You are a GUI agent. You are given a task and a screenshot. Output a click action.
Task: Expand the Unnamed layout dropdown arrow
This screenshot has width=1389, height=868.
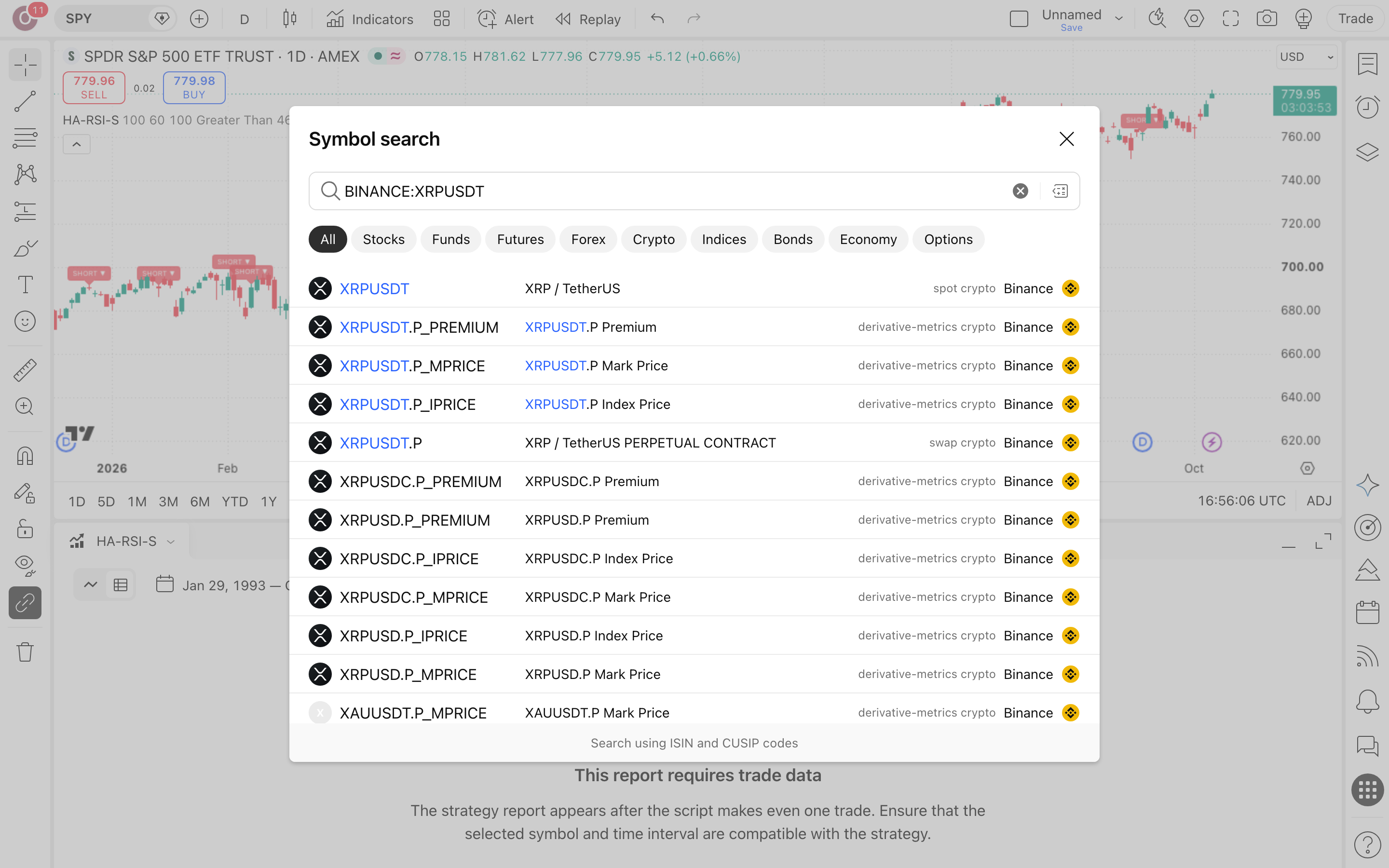click(1118, 19)
